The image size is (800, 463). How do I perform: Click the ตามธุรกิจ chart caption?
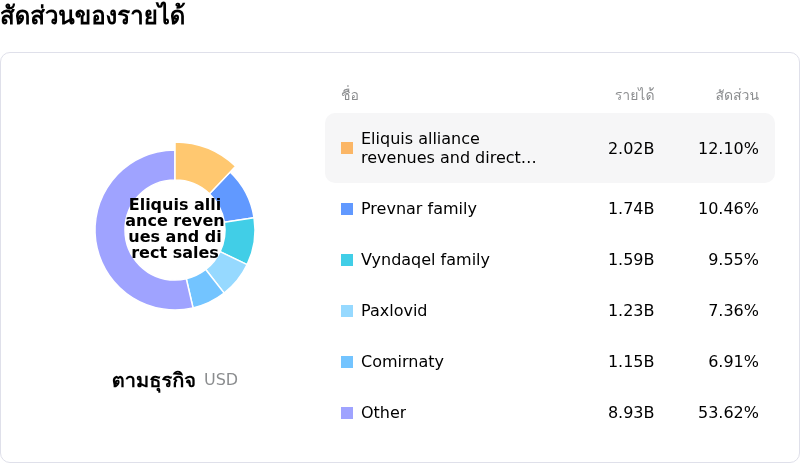(153, 380)
